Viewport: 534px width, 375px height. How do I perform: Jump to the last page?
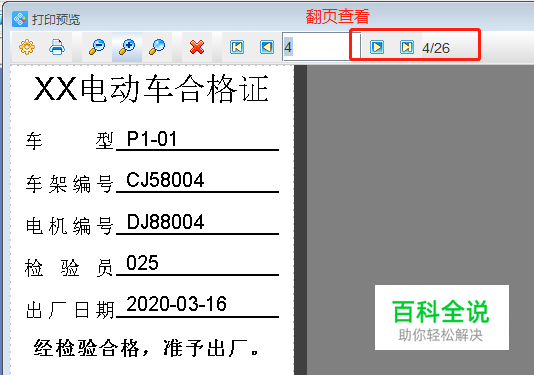click(x=407, y=47)
